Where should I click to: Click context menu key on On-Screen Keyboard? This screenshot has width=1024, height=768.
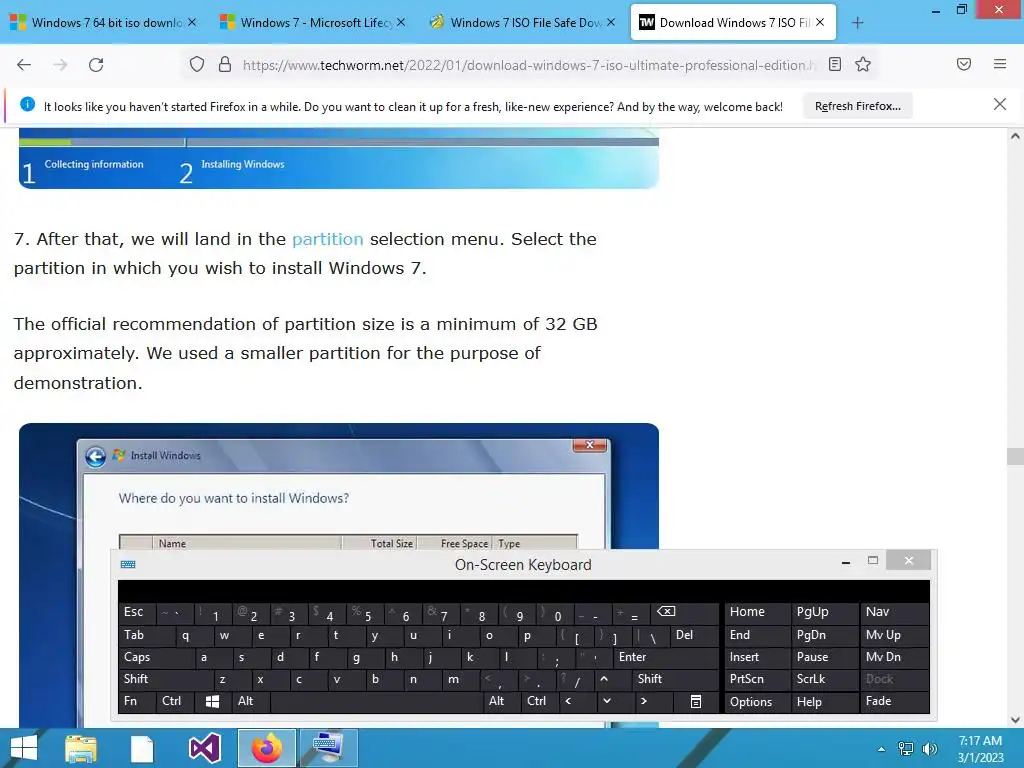tap(696, 701)
